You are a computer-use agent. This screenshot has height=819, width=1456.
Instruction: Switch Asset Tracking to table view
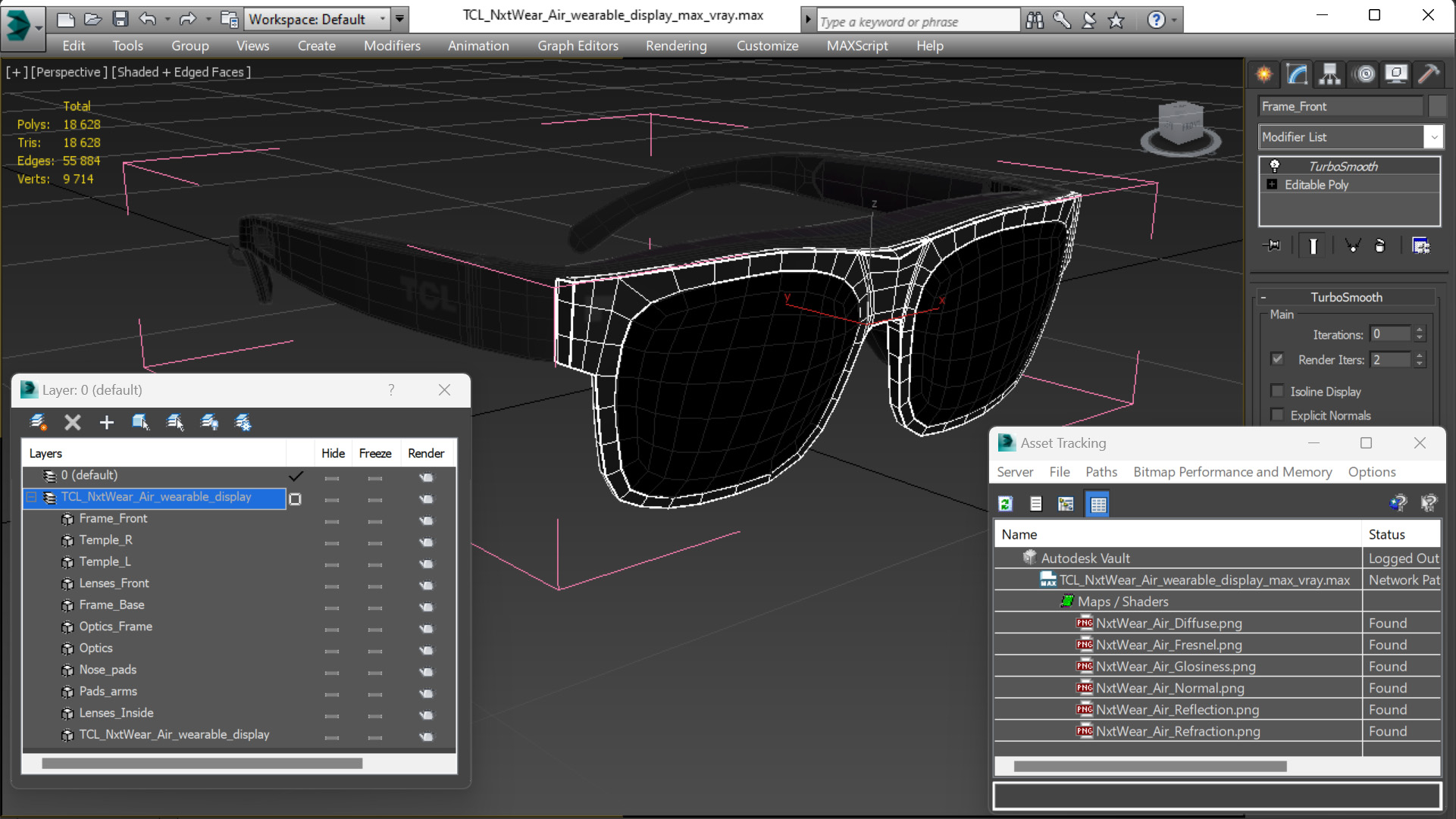(x=1098, y=504)
